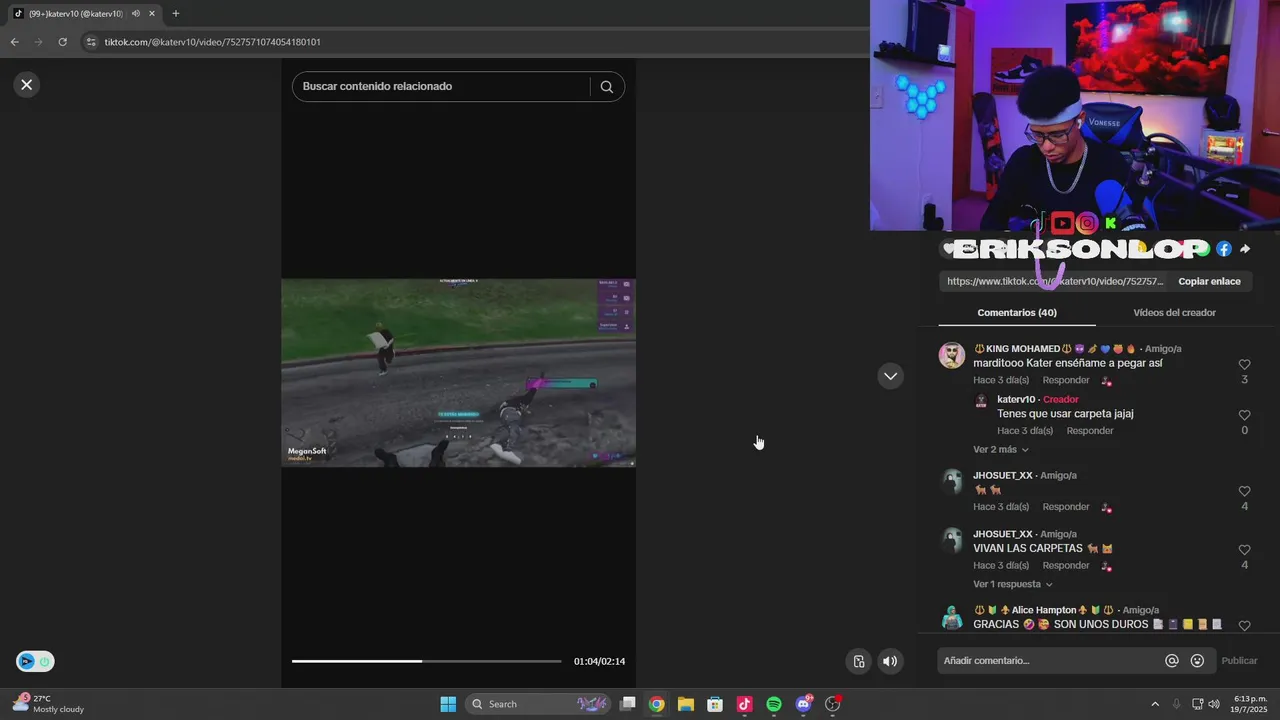Close the katerv10 browser tab
Viewport: 1280px width, 720px height.
[x=152, y=14]
